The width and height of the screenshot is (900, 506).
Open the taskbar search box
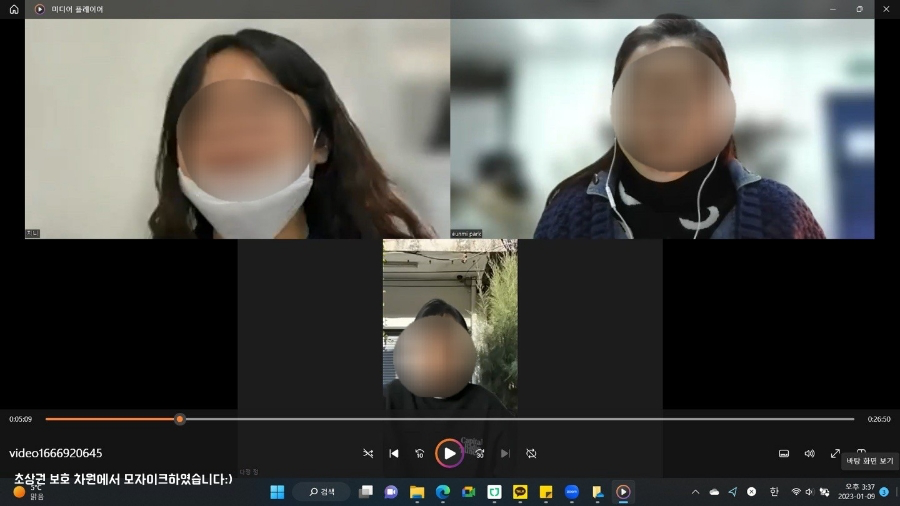pos(322,492)
